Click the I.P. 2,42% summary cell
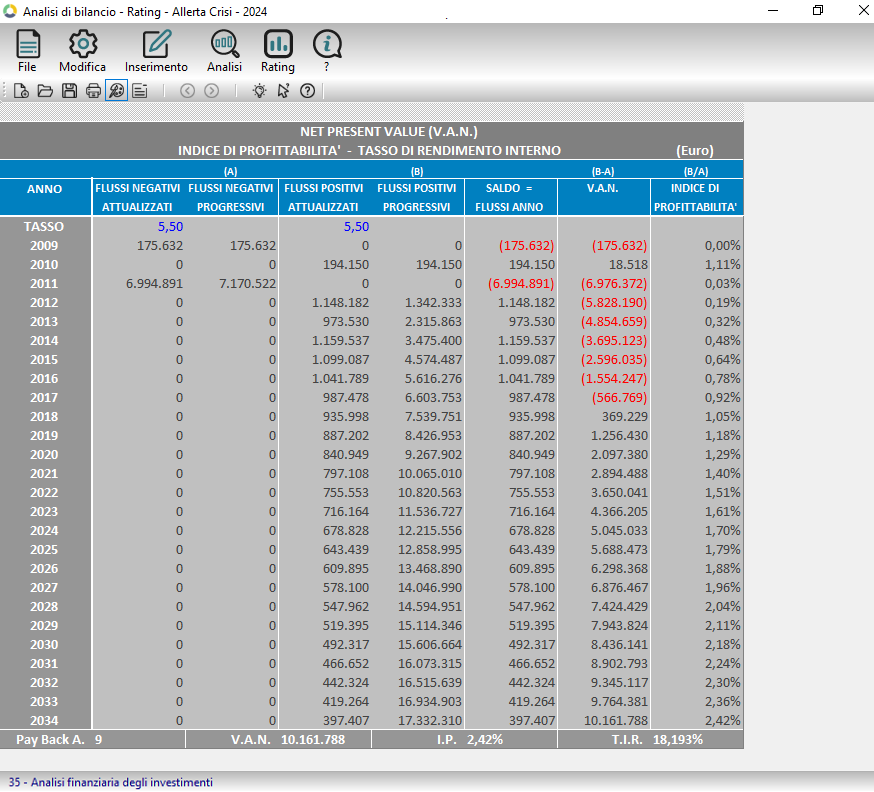Image resolution: width=874 pixels, height=792 pixels. click(x=464, y=740)
